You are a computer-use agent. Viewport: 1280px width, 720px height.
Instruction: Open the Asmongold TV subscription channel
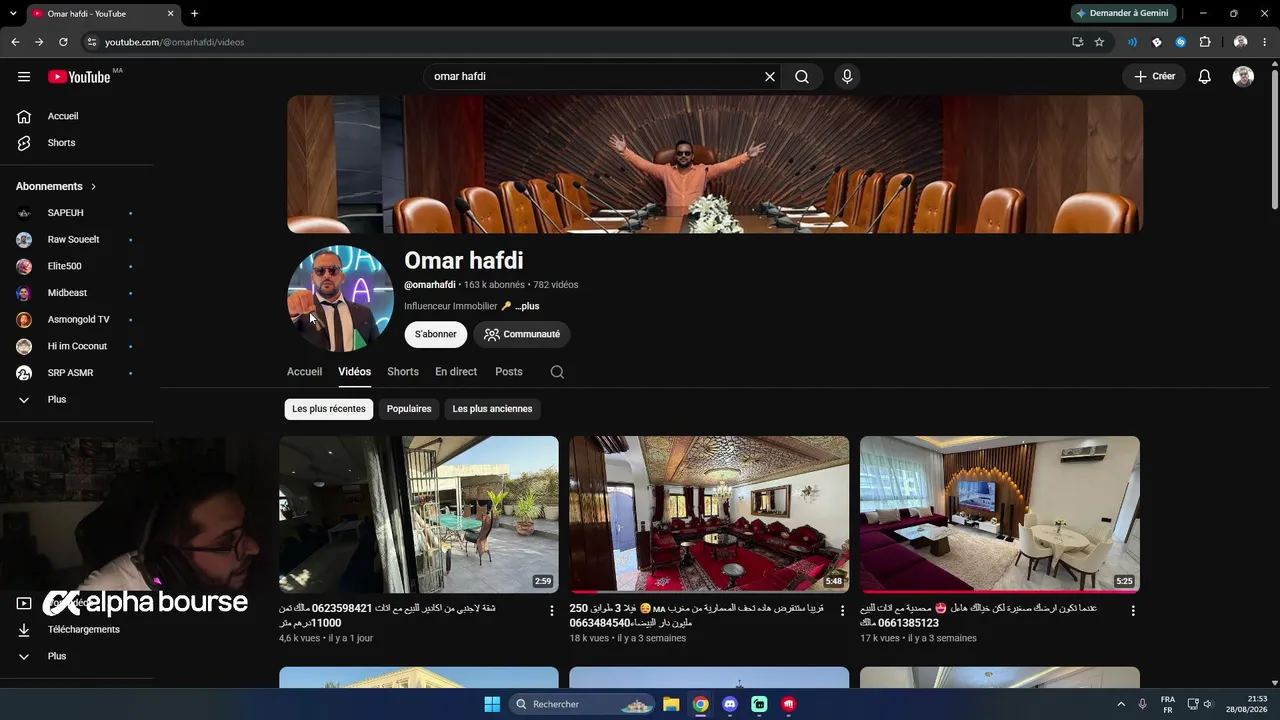pyautogui.click(x=77, y=320)
